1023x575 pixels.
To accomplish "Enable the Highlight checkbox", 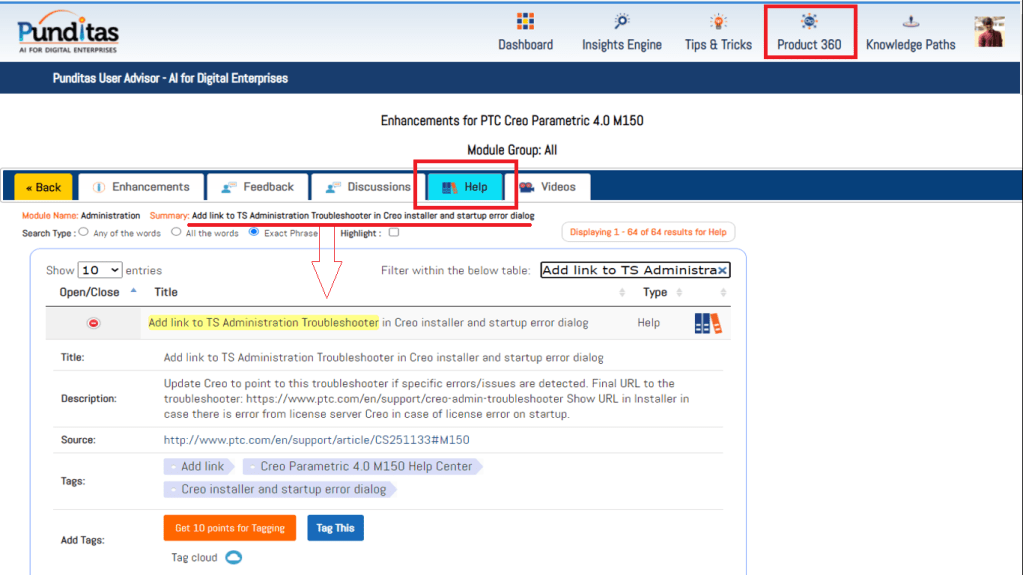I will 393,233.
